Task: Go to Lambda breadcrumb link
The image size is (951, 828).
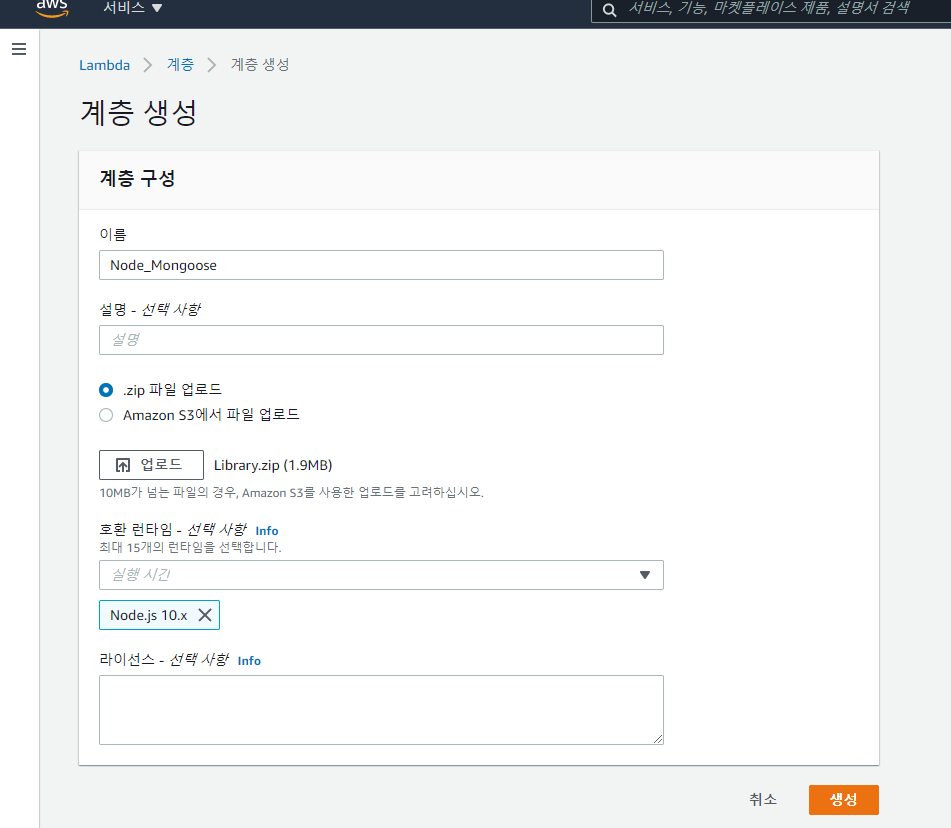Action: point(104,65)
